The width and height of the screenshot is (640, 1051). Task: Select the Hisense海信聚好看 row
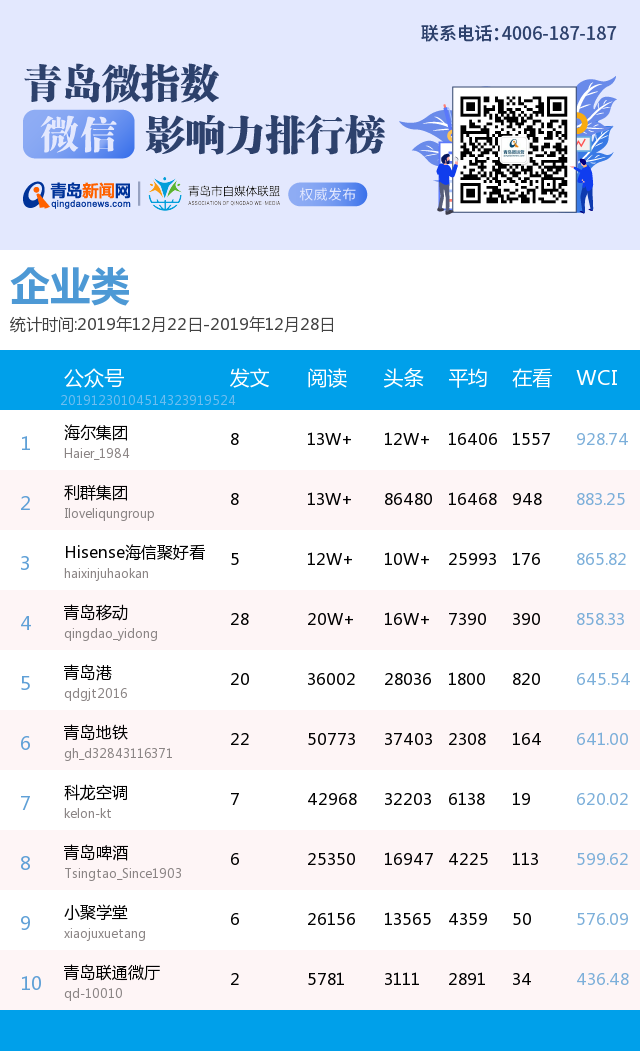(x=134, y=553)
